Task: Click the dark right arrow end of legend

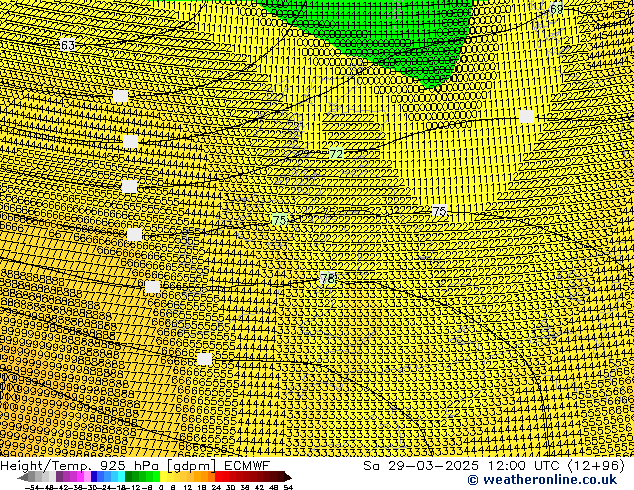Action: 288,477
